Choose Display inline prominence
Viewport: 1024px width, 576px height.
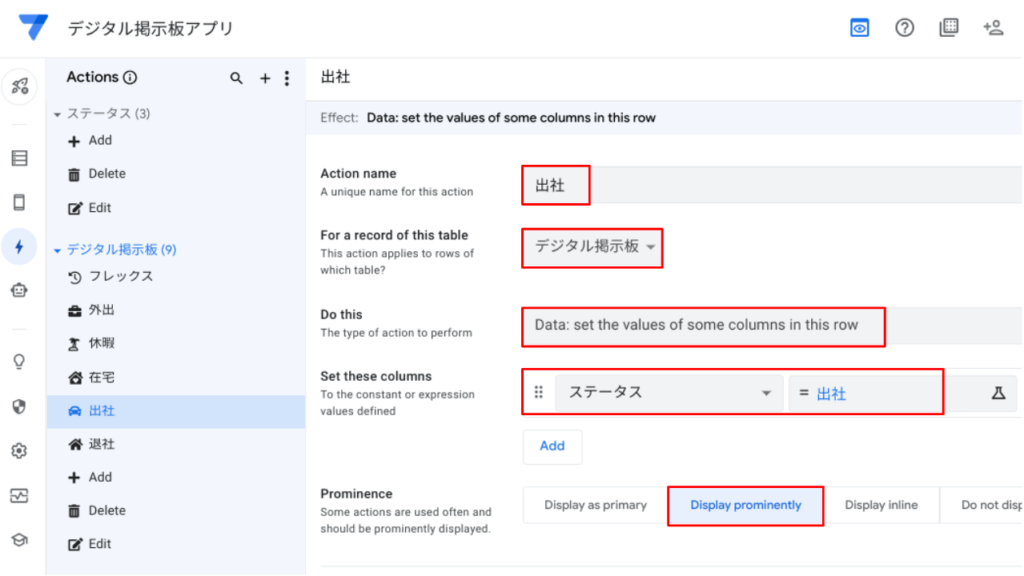[881, 505]
